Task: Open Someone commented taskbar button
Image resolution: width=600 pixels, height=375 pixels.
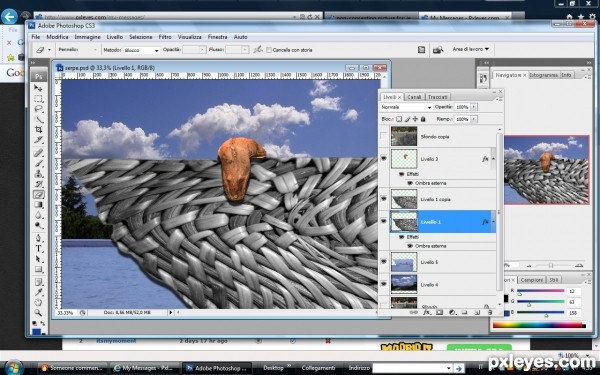Action: pos(73,368)
